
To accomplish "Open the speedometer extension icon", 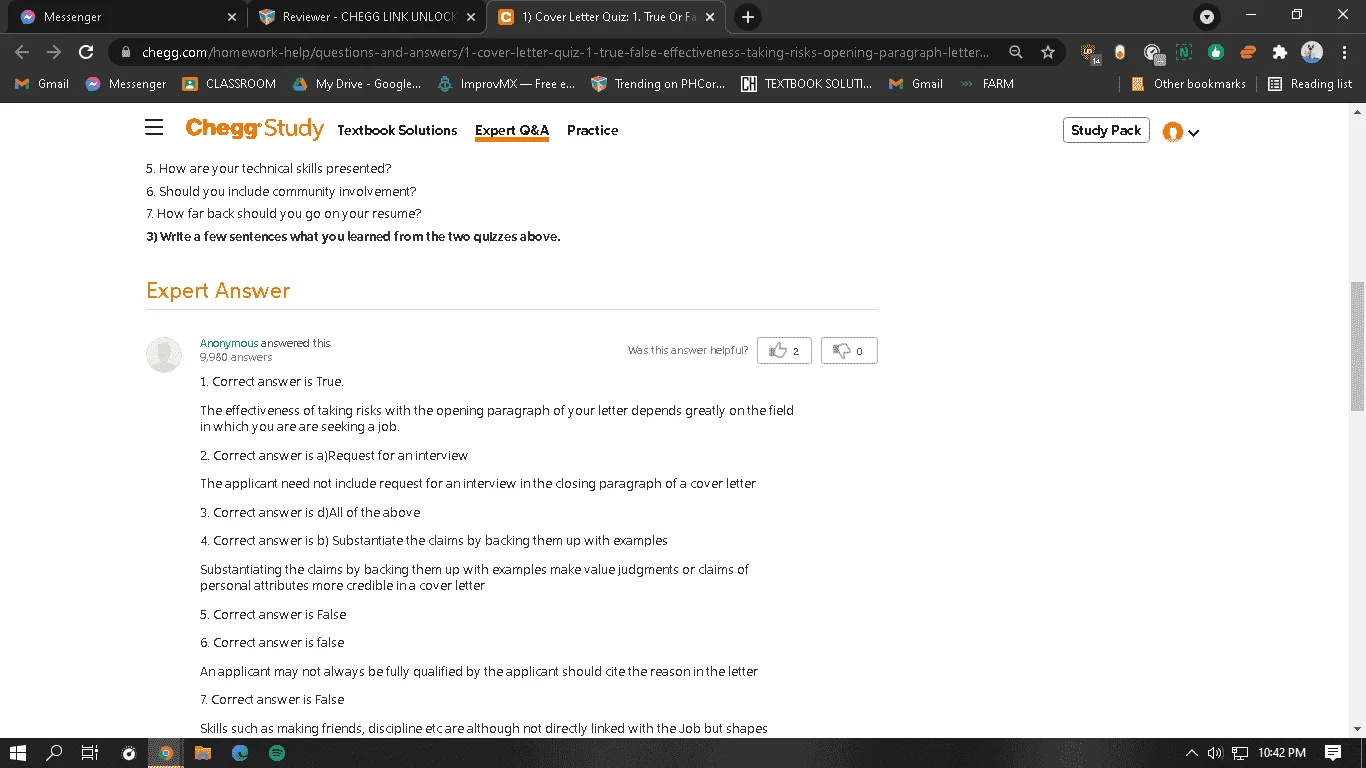I will 1153,53.
